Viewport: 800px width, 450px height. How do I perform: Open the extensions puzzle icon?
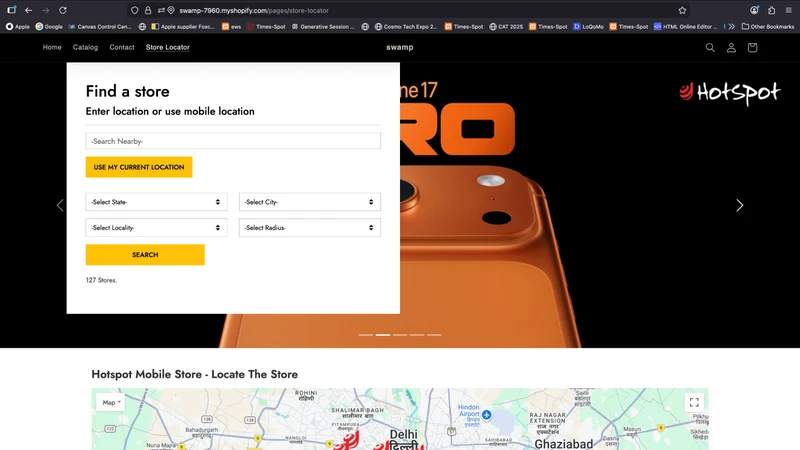(x=771, y=10)
